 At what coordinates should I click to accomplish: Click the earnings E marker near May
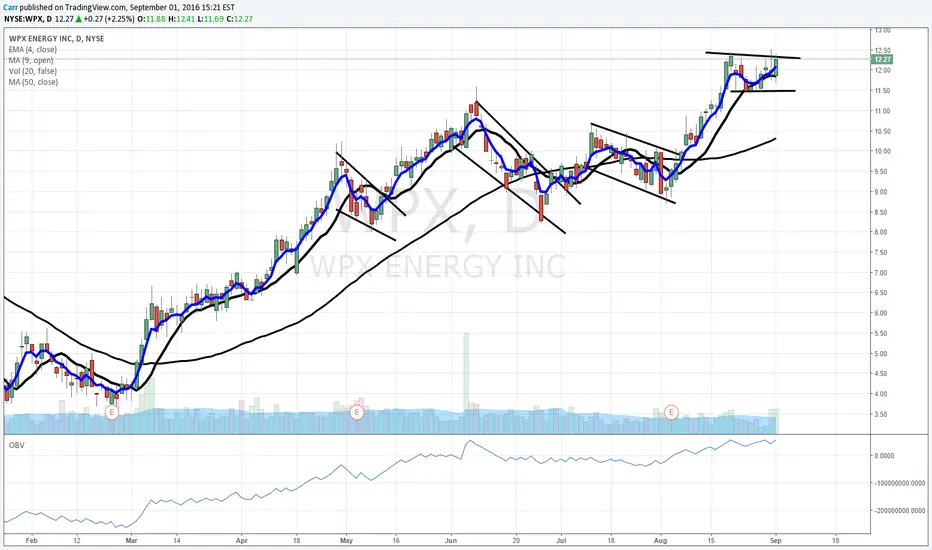pos(357,412)
